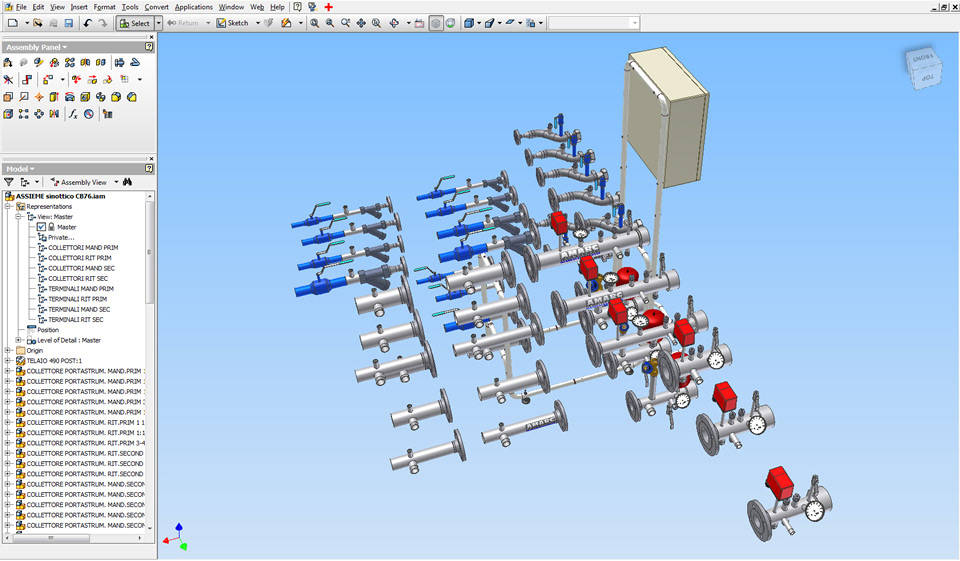Collapse the View: Master tree node

tap(19, 217)
